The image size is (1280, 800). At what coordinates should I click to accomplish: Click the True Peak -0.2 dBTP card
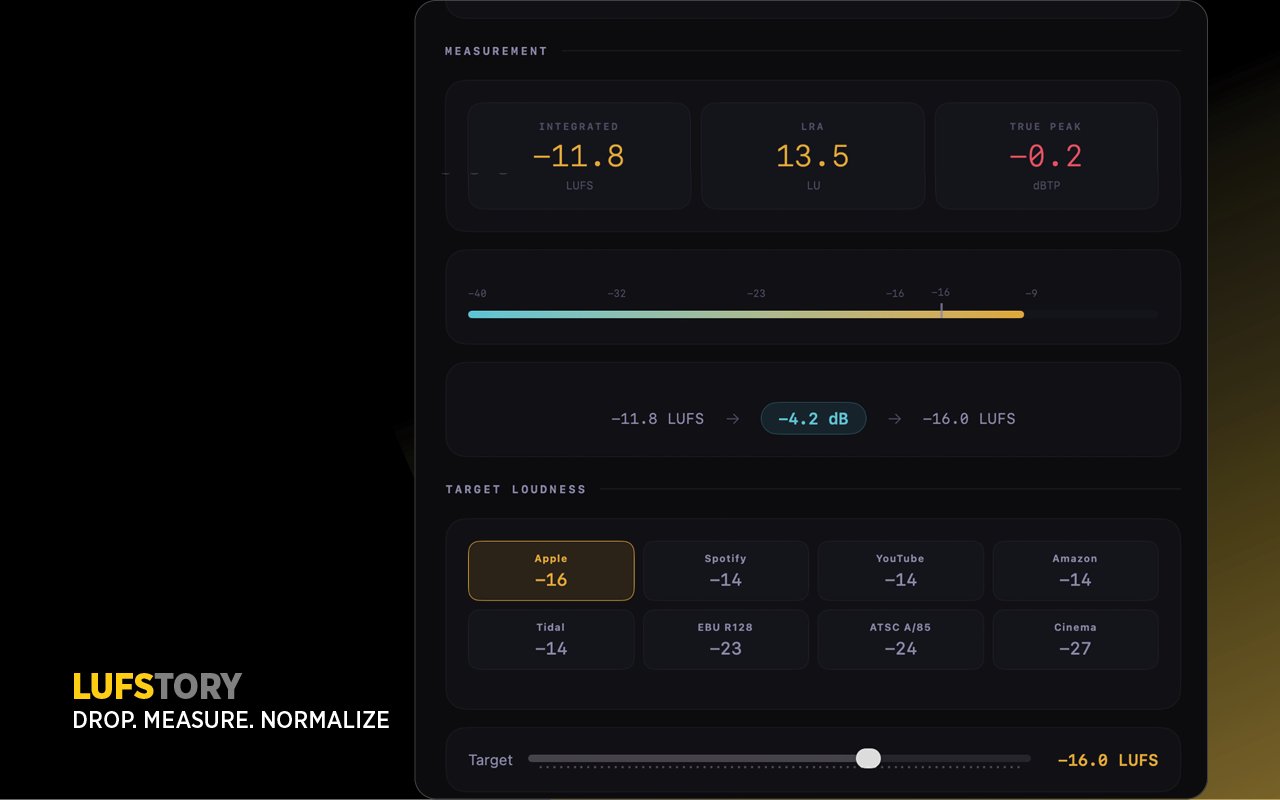(1046, 156)
